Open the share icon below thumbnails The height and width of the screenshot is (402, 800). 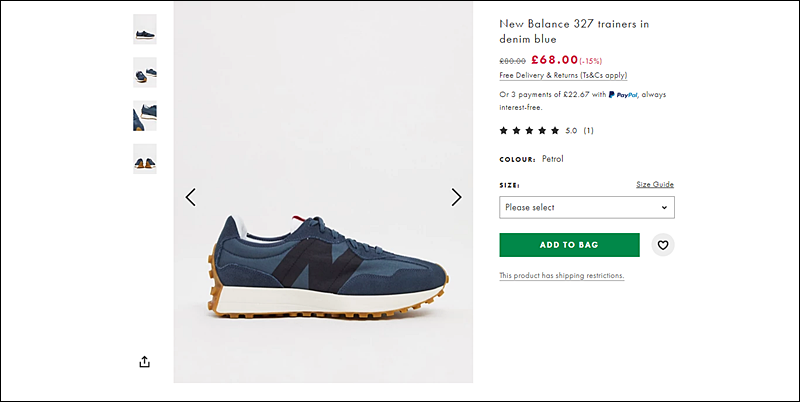tap(144, 362)
